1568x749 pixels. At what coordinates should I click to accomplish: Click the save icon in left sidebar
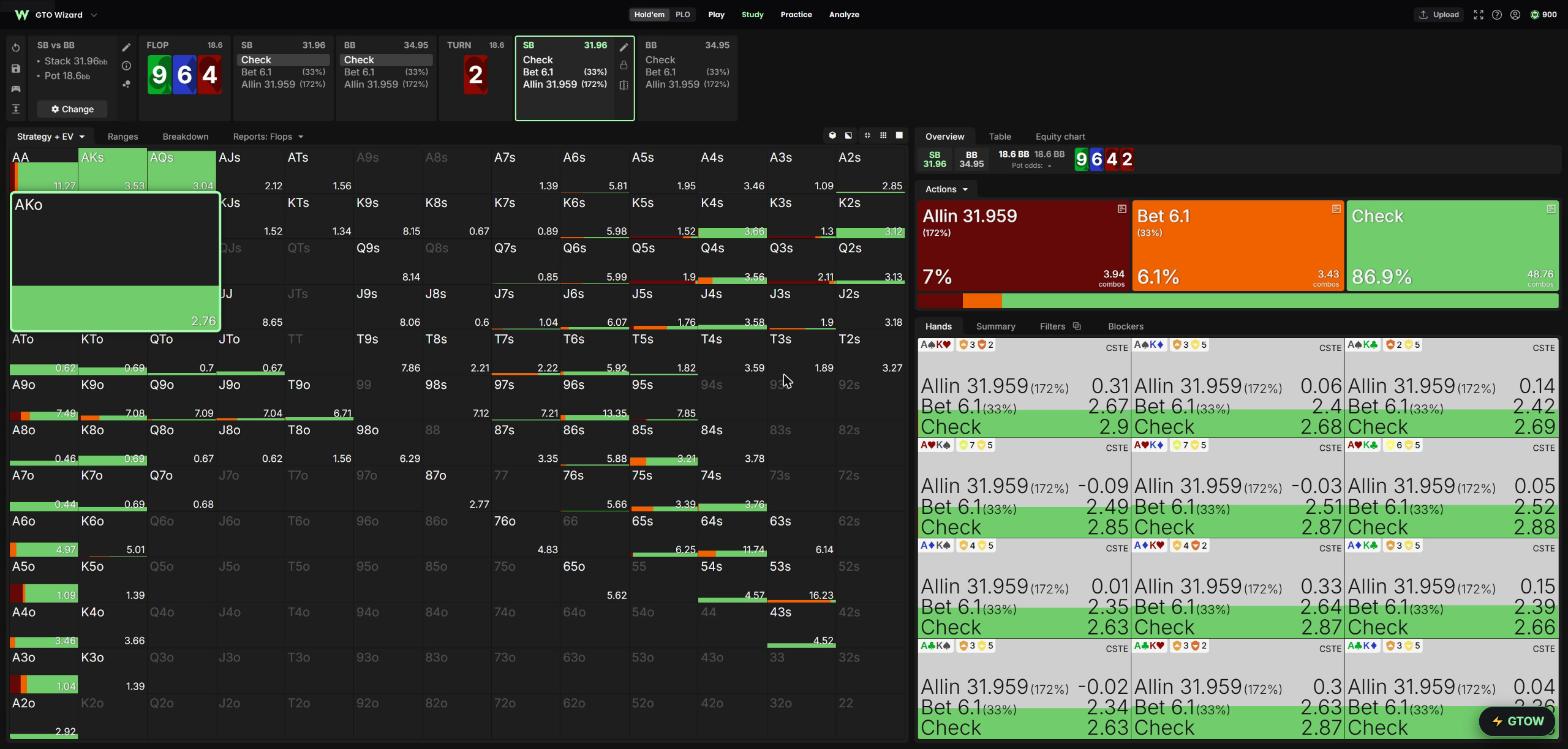point(16,69)
